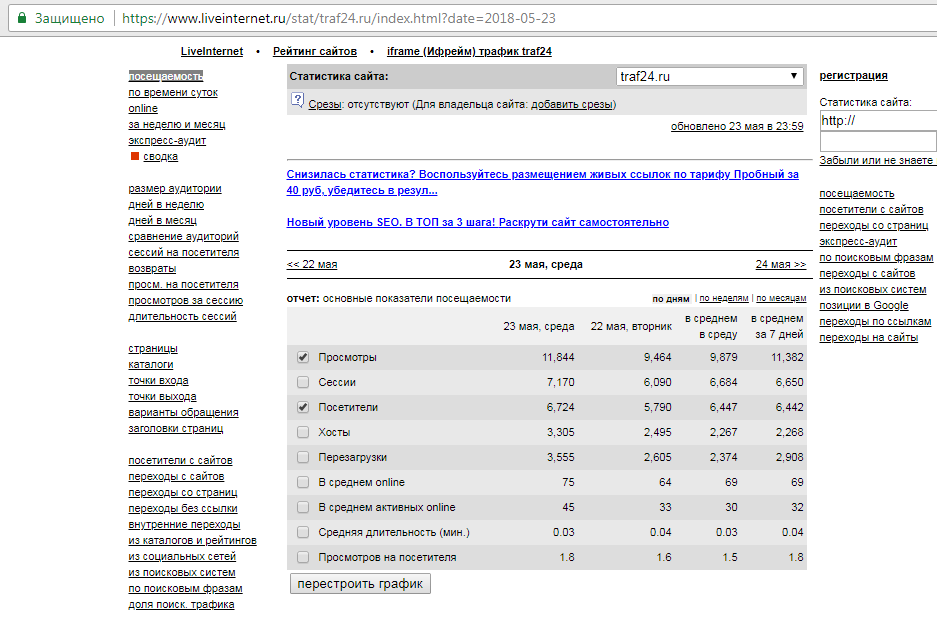Toggle the Посетители checkbox off
This screenshot has height=617, width=937.
coord(303,407)
